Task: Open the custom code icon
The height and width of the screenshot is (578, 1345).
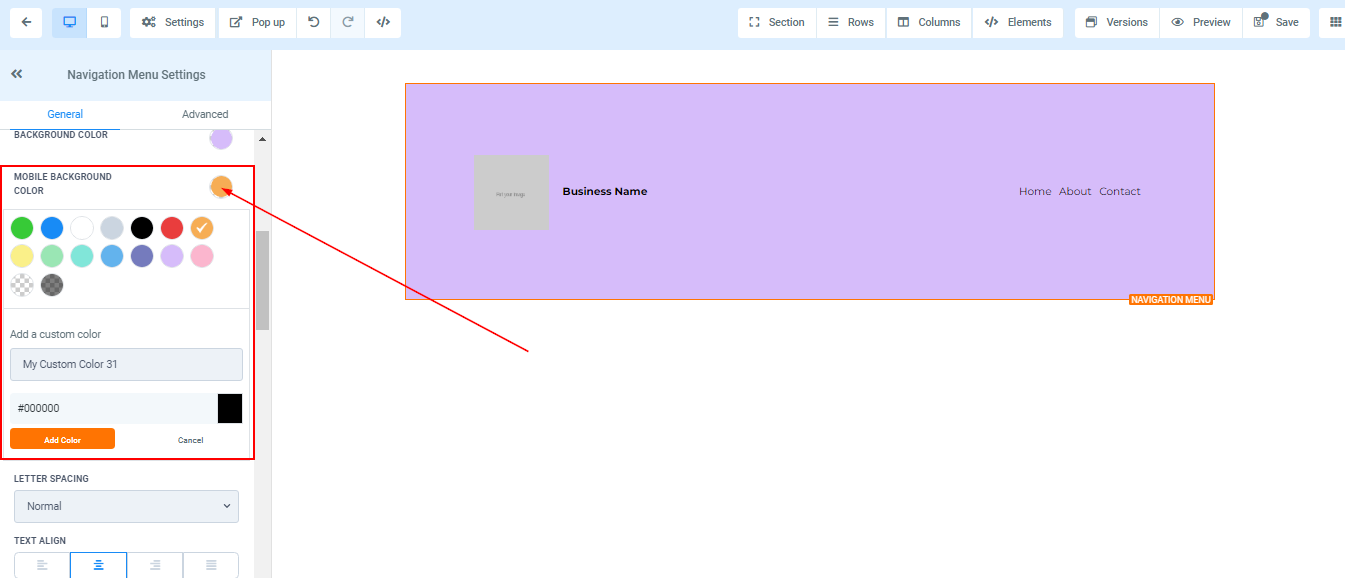Action: point(383,22)
